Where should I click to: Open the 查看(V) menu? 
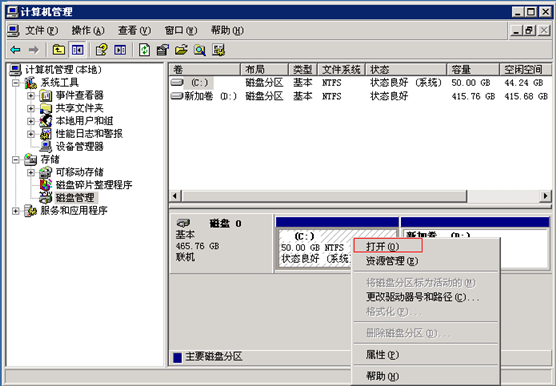(x=134, y=31)
